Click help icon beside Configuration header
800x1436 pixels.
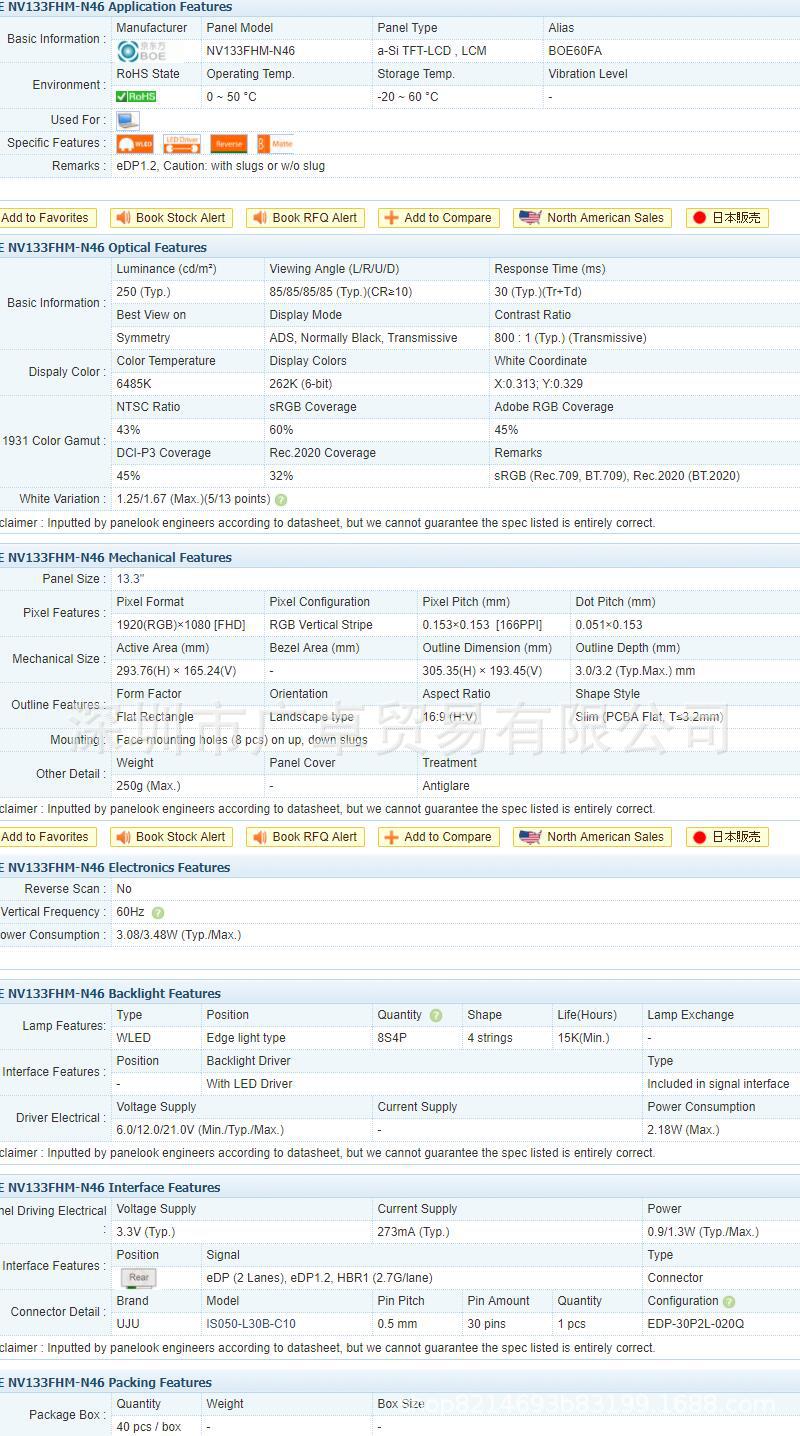point(729,1302)
